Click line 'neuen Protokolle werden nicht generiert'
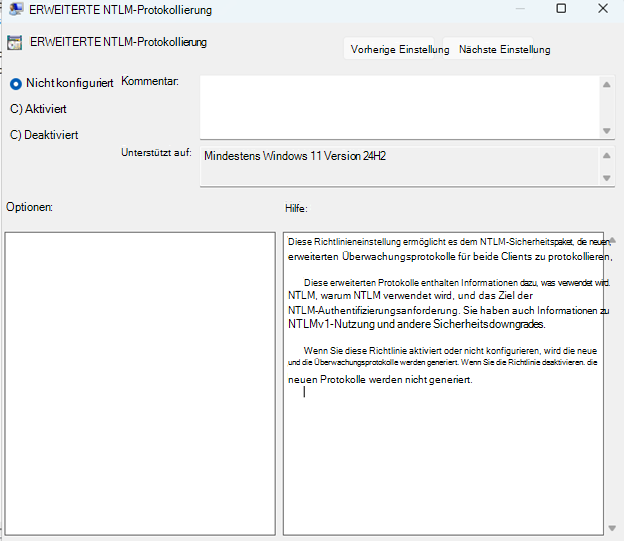Screen dimensions: 624x541 pos(380,379)
